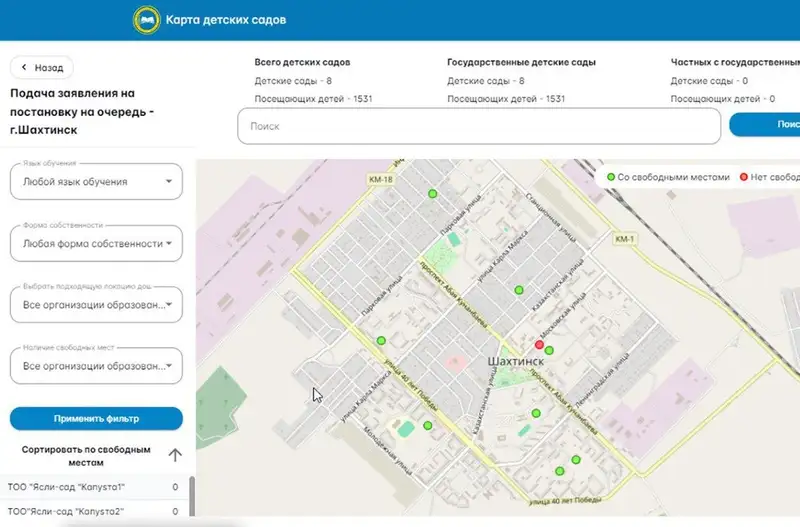Screen dimensions: 800x527
Task: Click into the 'Поиск' search field
Action: pyautogui.click(x=478, y=127)
